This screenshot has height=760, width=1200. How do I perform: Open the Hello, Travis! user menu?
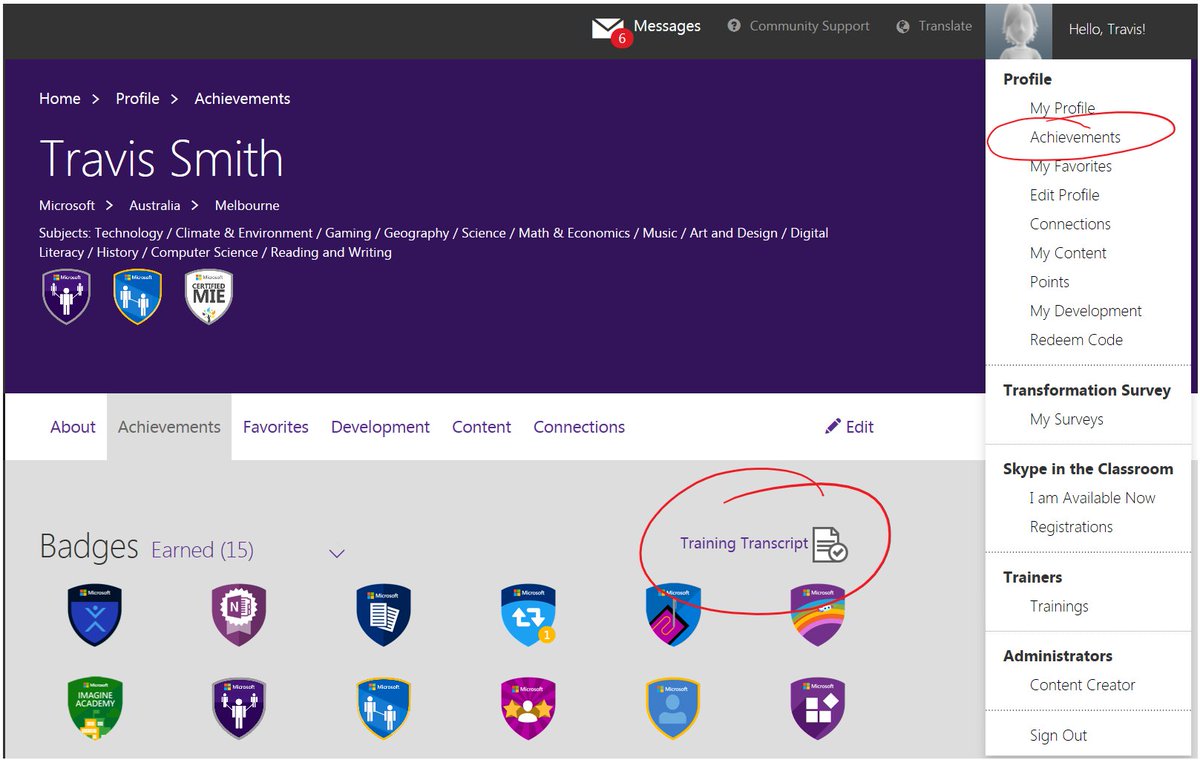click(1107, 29)
